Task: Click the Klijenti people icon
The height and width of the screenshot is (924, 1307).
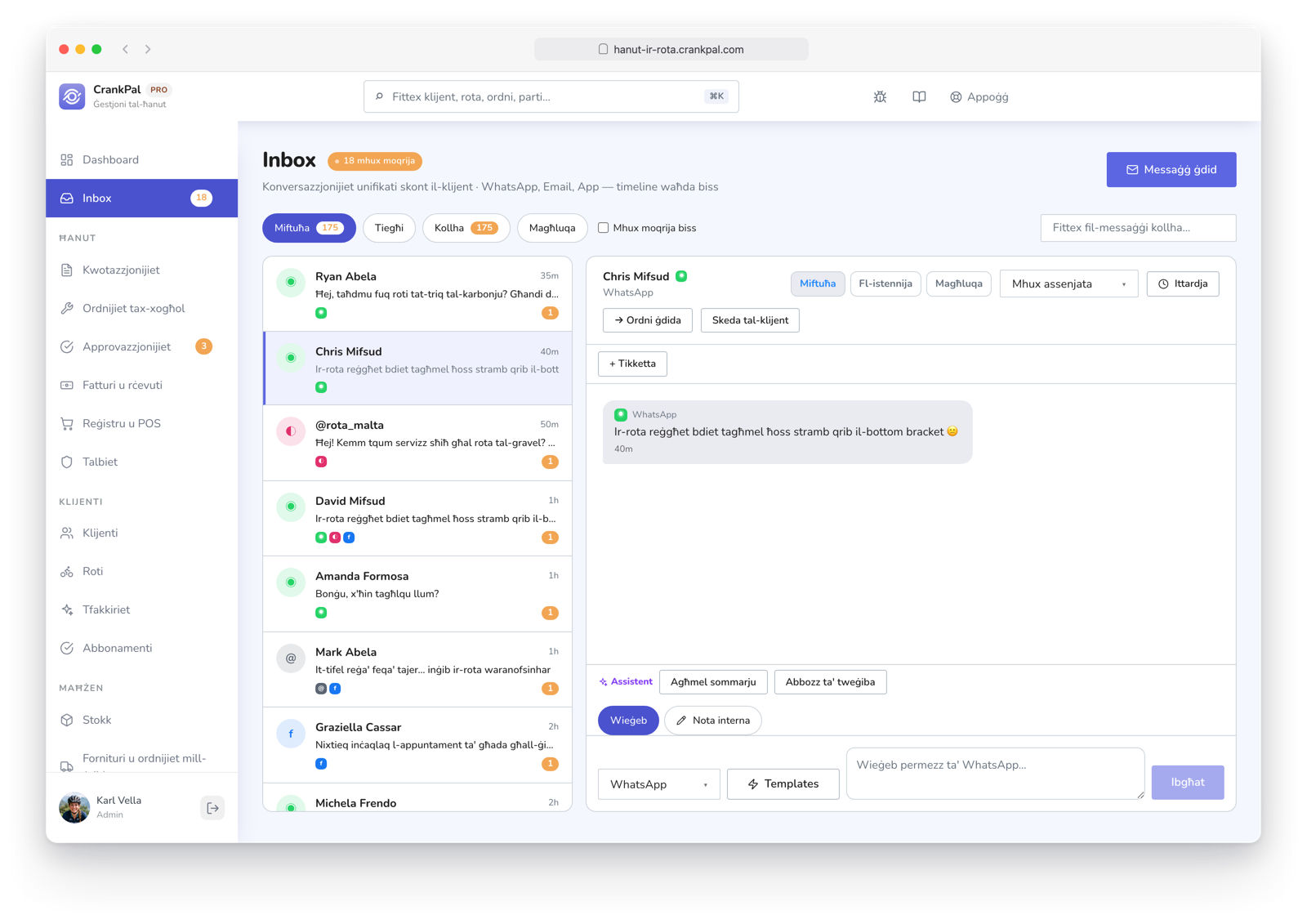Action: tap(67, 533)
